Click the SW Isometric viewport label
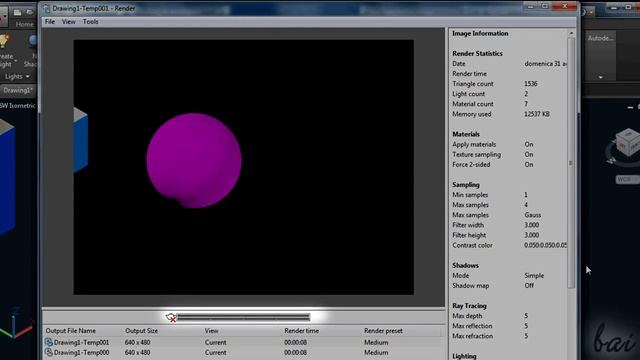Image resolution: width=640 pixels, height=360 pixels. pos(18,105)
